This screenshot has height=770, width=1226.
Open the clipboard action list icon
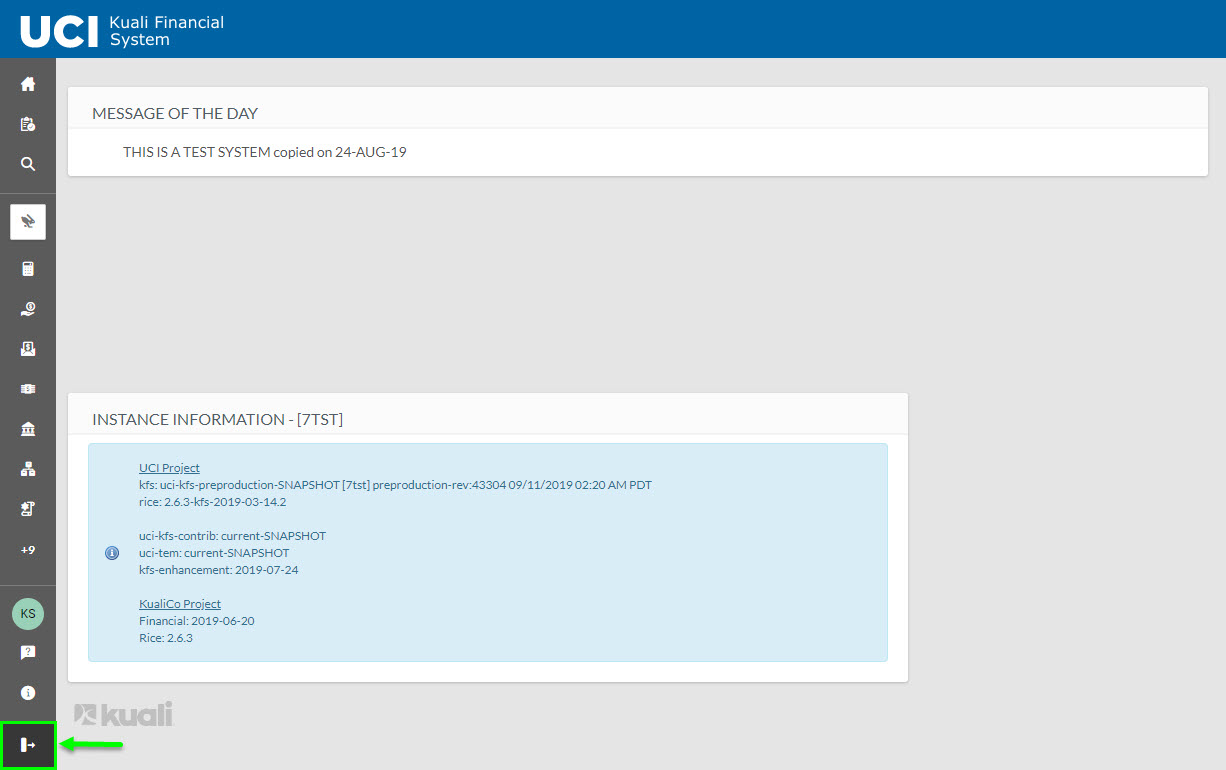(x=28, y=125)
